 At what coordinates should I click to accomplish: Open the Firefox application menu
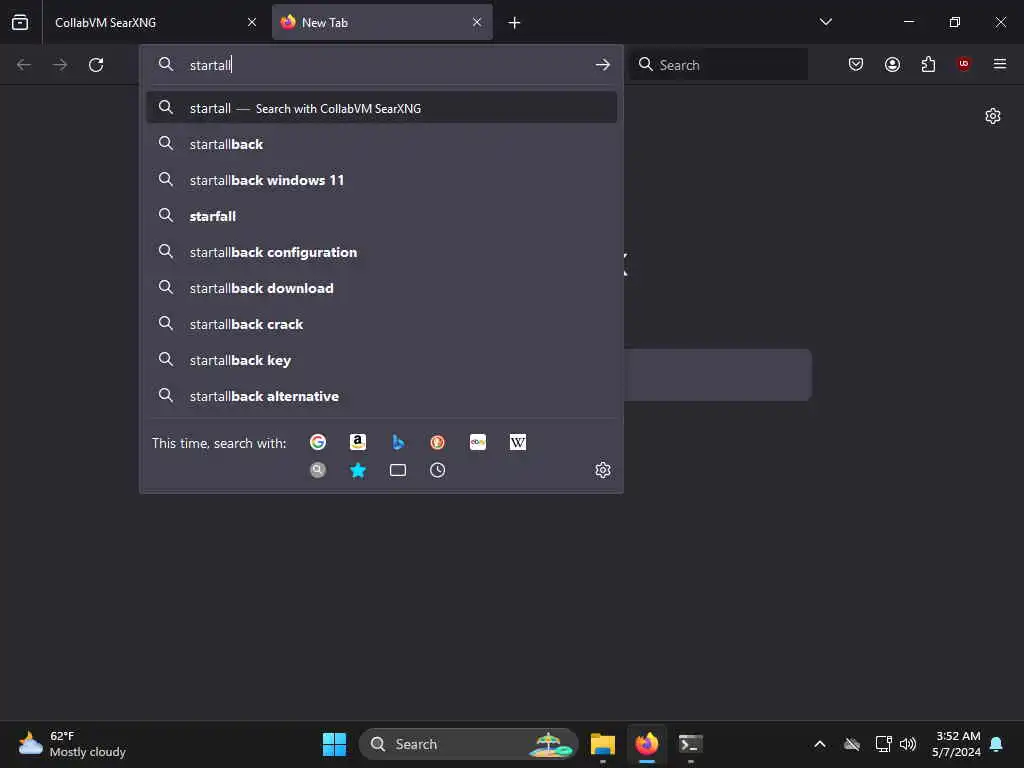coord(1000,64)
